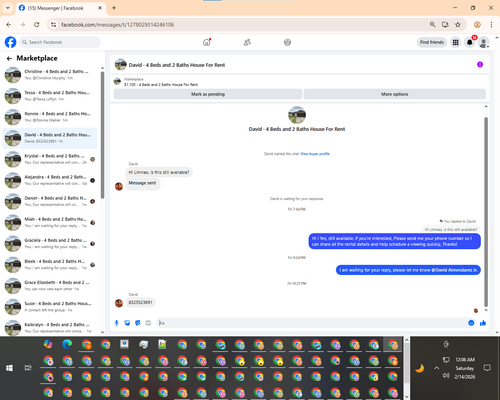Open Copilot from the taskbar
The image size is (500, 400).
48,344
